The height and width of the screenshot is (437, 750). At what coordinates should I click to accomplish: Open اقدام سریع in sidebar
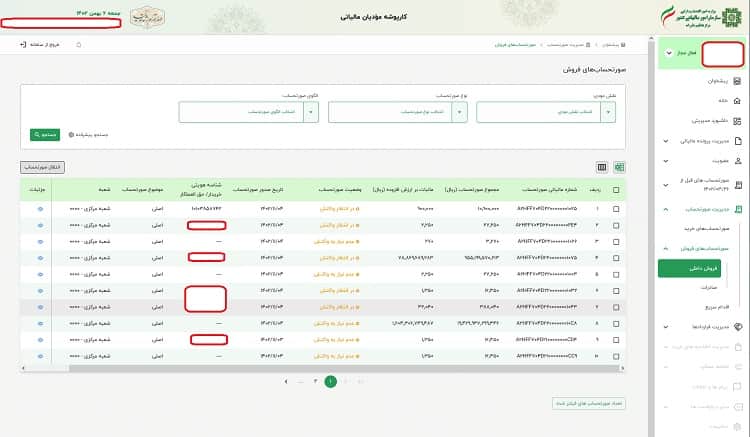[x=717, y=307]
